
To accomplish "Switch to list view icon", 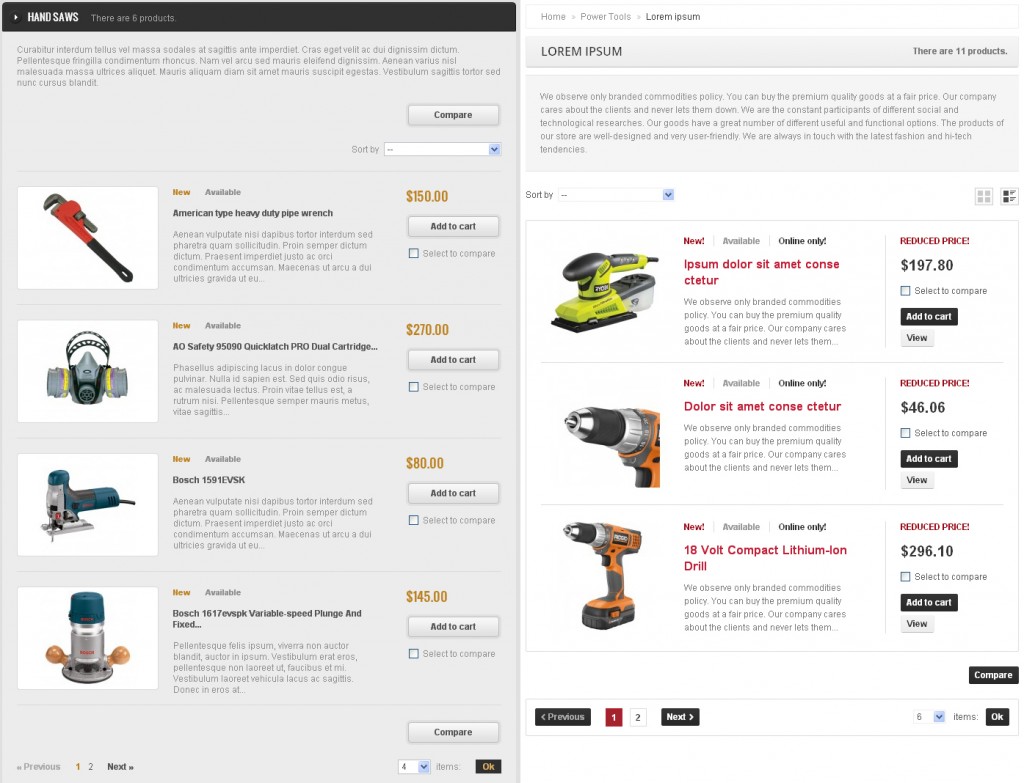I will click(x=1009, y=197).
